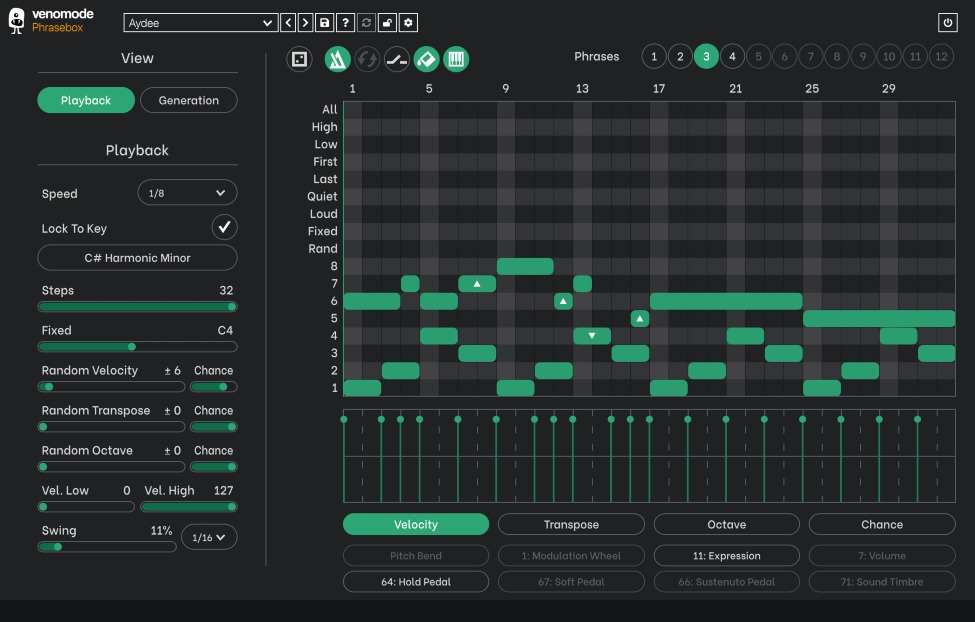Toggle the metronome icon
This screenshot has height=622, width=975.
click(x=337, y=60)
